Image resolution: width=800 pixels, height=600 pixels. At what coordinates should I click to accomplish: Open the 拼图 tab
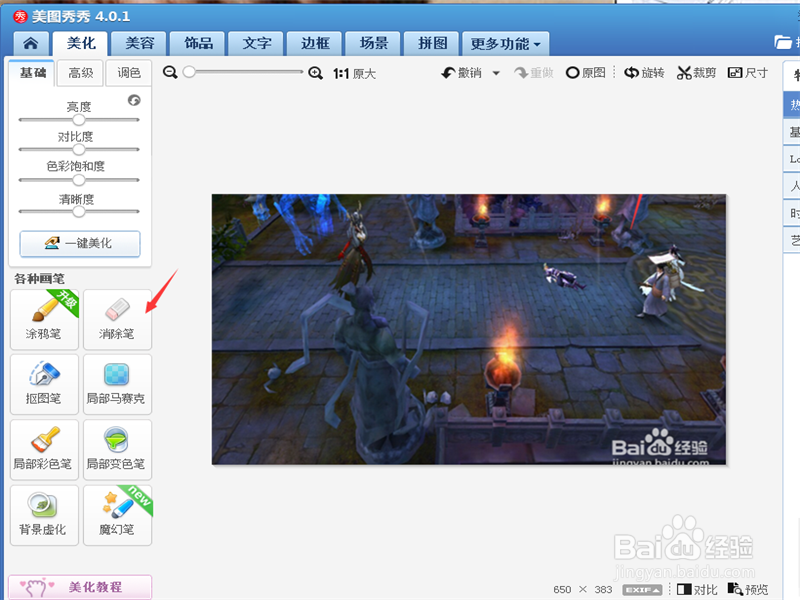click(433, 43)
